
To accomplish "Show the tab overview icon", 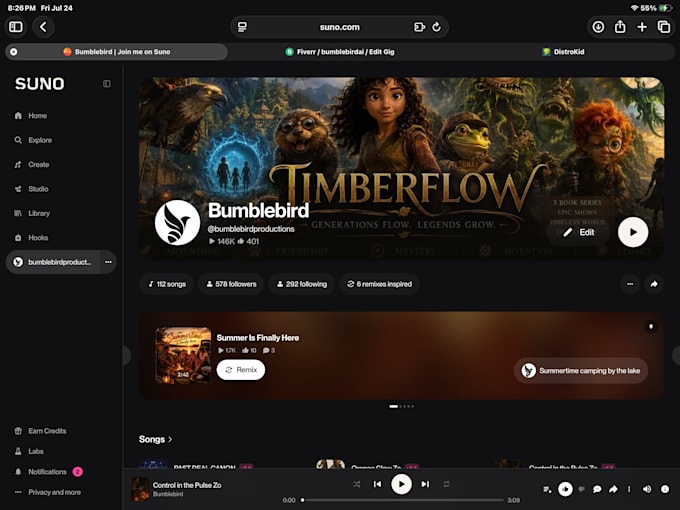I will point(664,27).
